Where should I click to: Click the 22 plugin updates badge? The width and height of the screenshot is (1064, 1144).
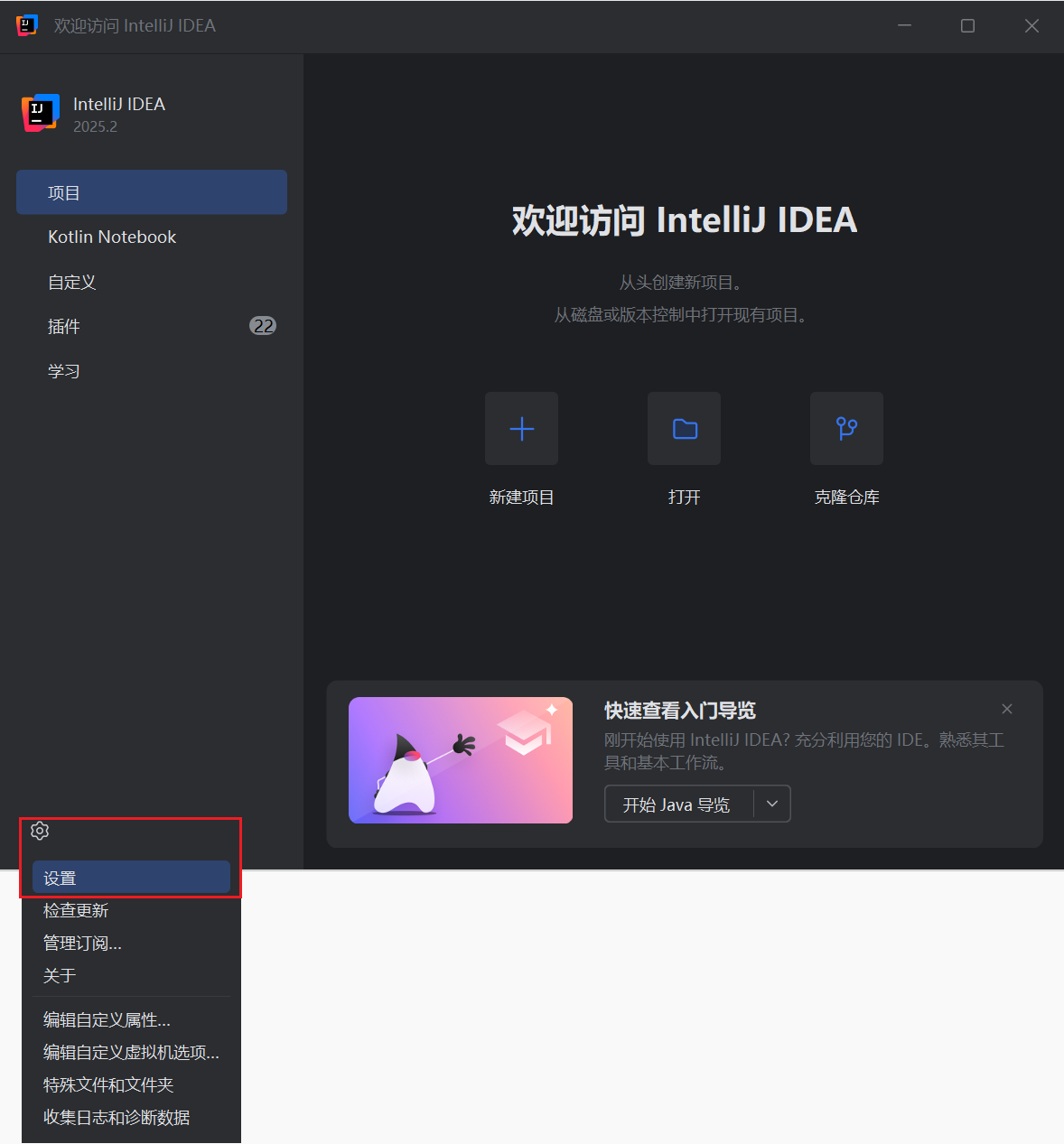[x=263, y=326]
